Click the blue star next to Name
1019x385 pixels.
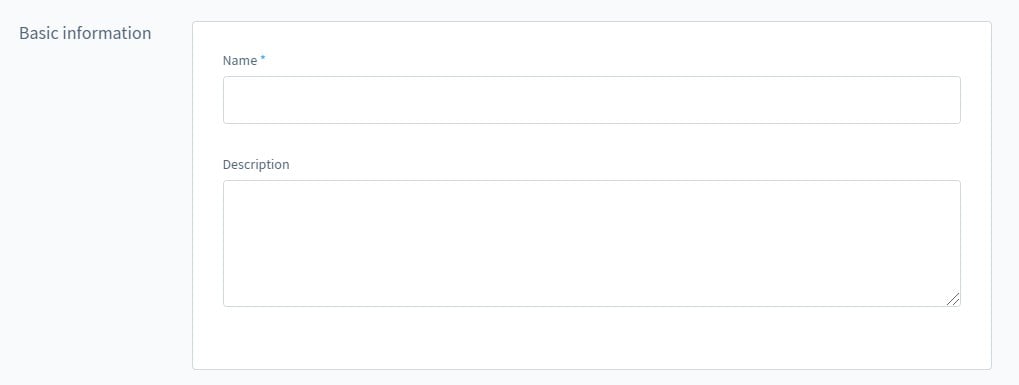(263, 59)
